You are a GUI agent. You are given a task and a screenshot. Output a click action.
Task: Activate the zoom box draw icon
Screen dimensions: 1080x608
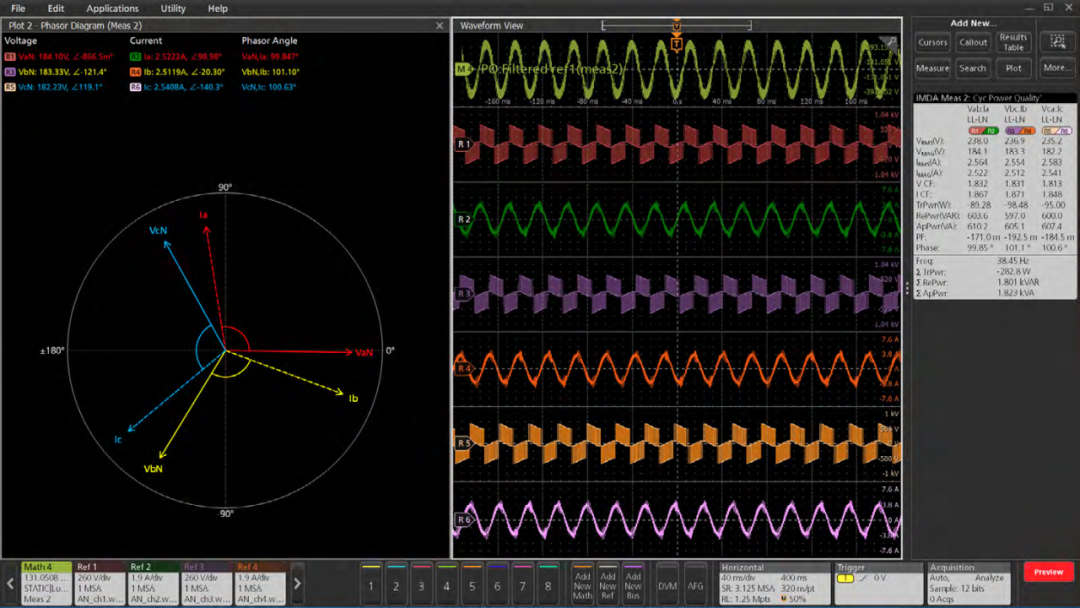click(x=1057, y=42)
